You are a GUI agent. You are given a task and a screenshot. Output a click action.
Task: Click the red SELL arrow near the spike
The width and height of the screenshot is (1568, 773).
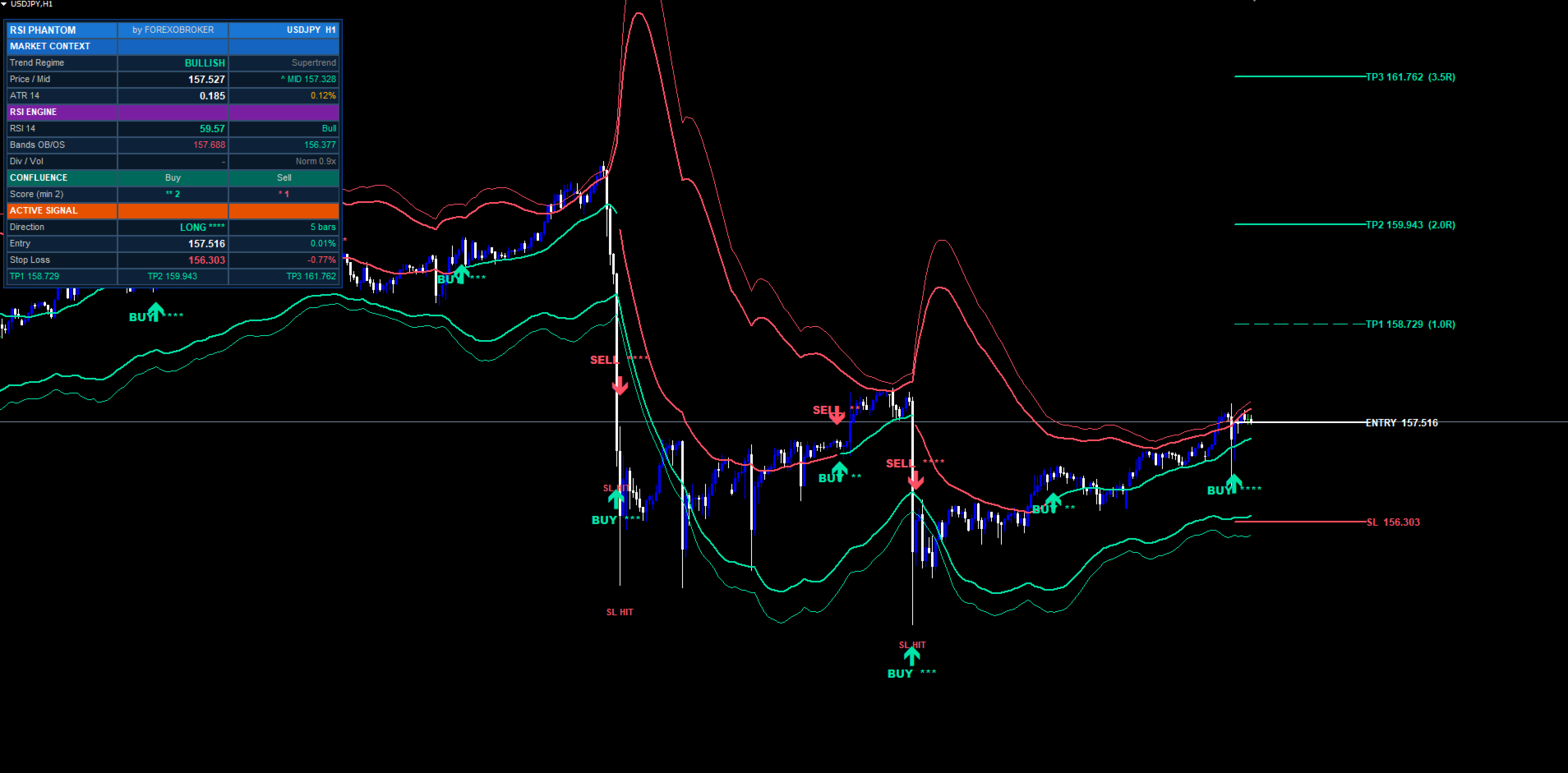point(620,384)
